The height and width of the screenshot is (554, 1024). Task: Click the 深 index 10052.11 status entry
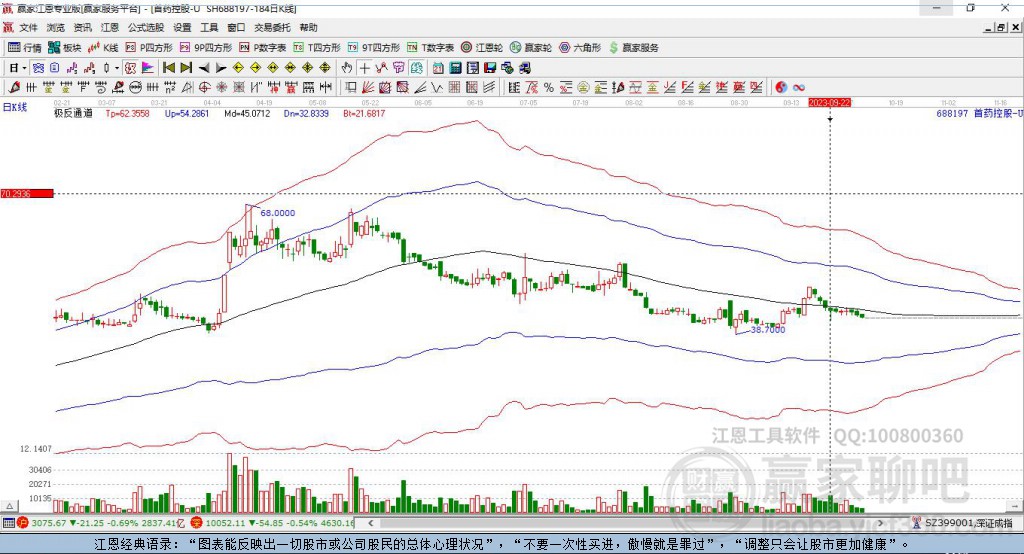pyautogui.click(x=273, y=523)
